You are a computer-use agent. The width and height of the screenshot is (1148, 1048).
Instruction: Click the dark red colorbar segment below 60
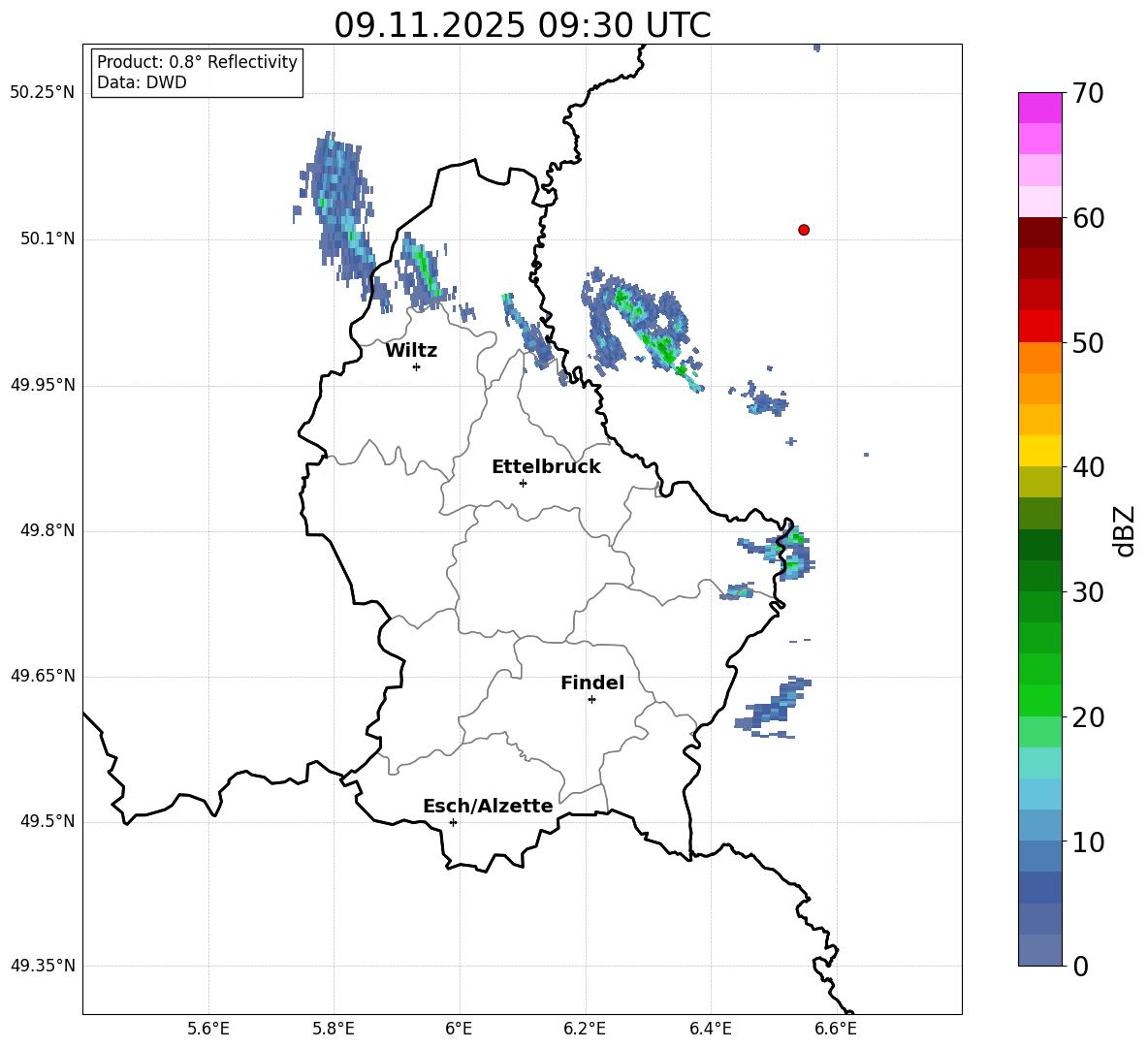pyautogui.click(x=1039, y=233)
